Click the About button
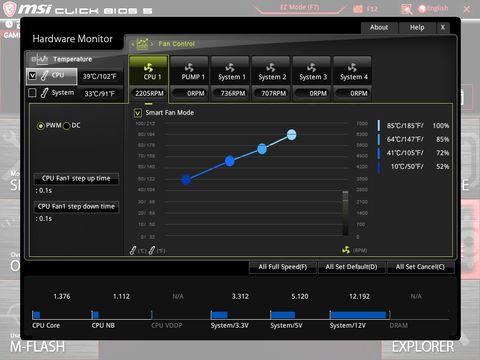480x360 pixels. click(x=379, y=27)
